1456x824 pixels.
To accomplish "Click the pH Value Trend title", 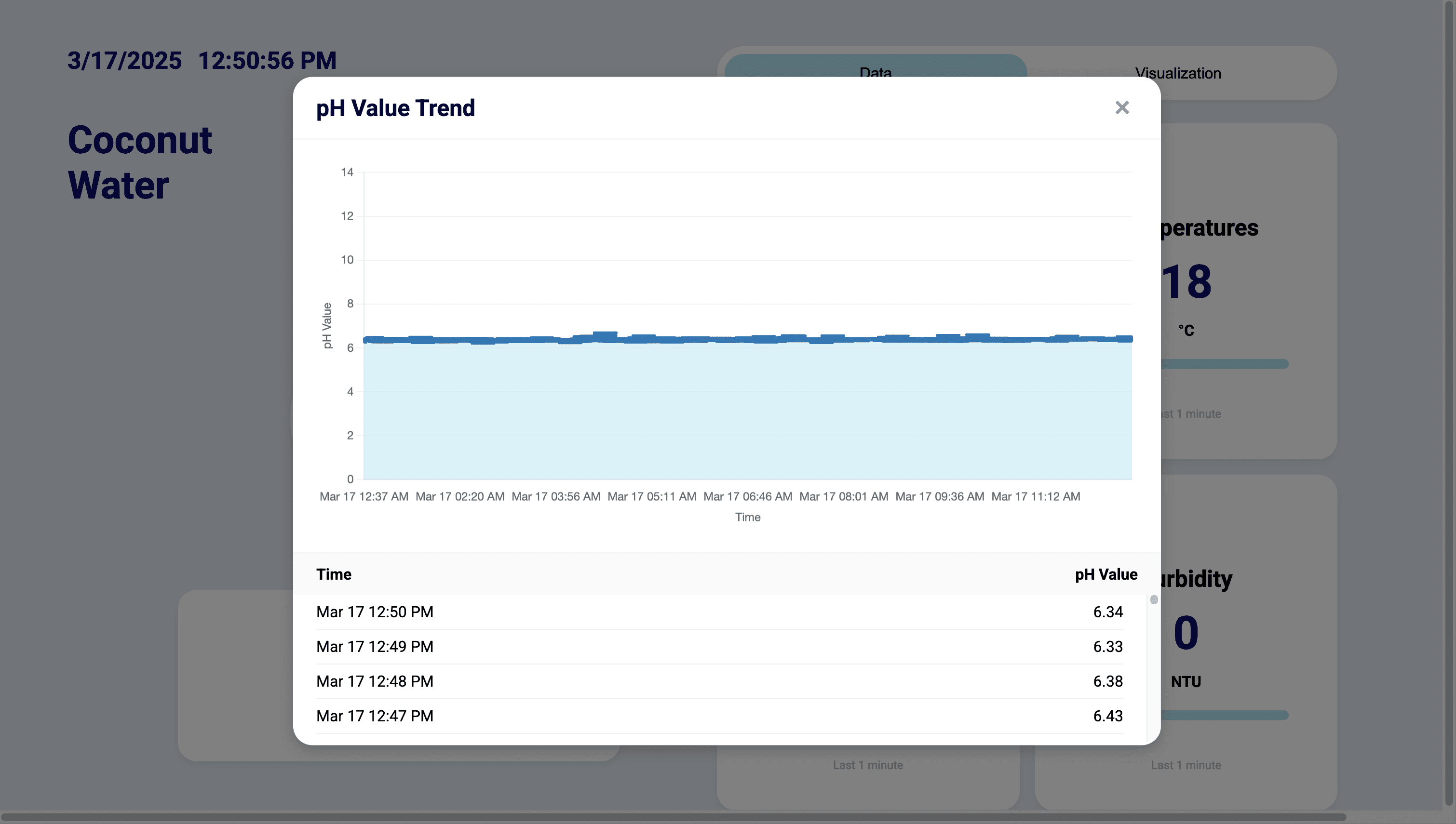I will (x=395, y=108).
